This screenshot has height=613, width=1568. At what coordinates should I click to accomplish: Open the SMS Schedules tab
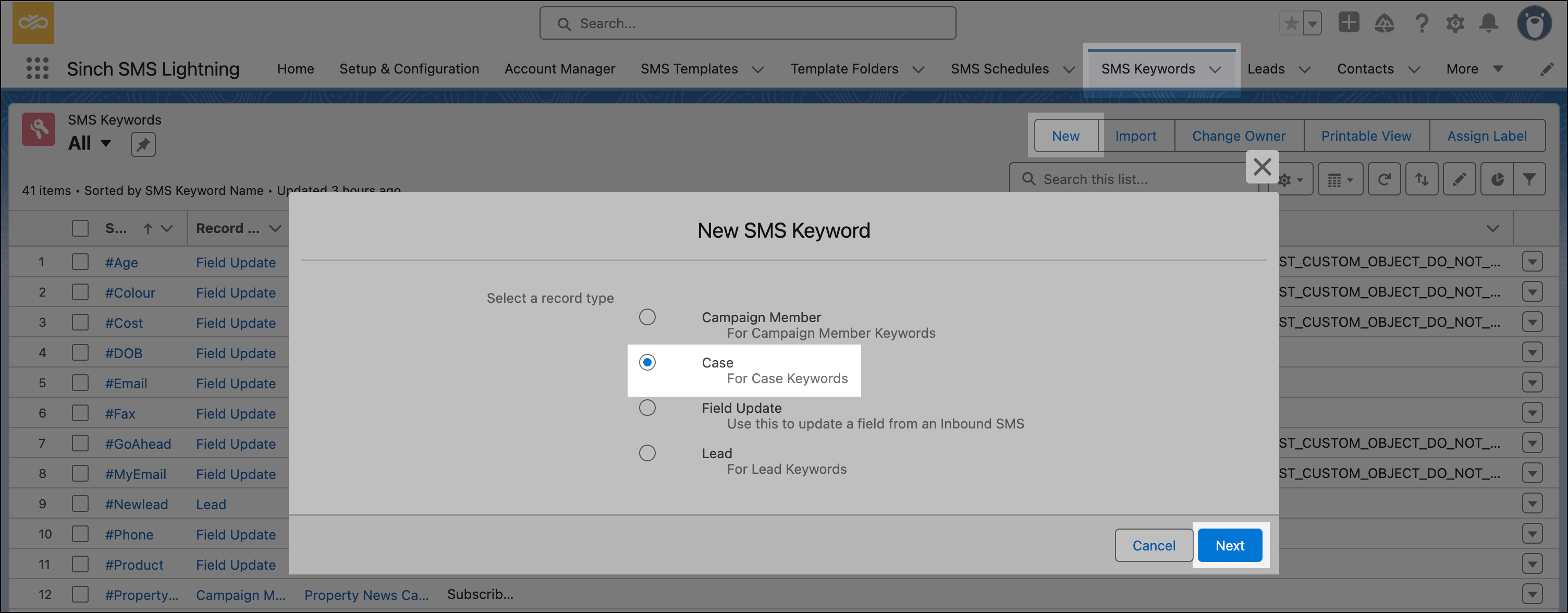pyautogui.click(x=999, y=69)
